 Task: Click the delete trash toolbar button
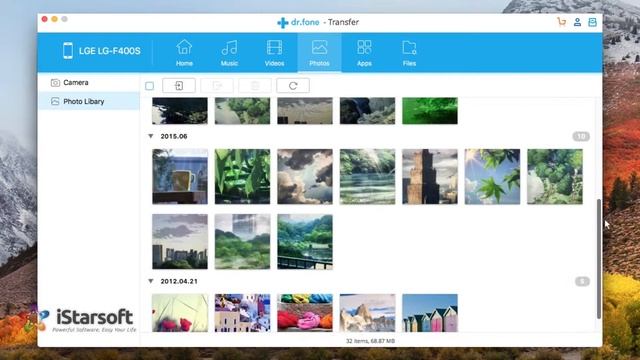click(255, 86)
